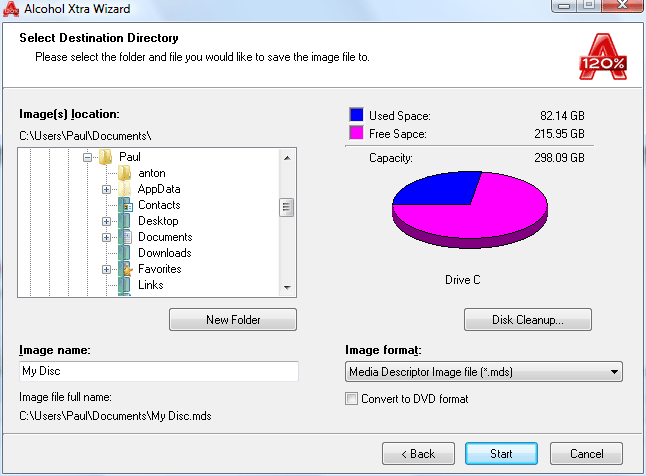
Task: Click the Downloads folder icon
Action: tap(124, 253)
